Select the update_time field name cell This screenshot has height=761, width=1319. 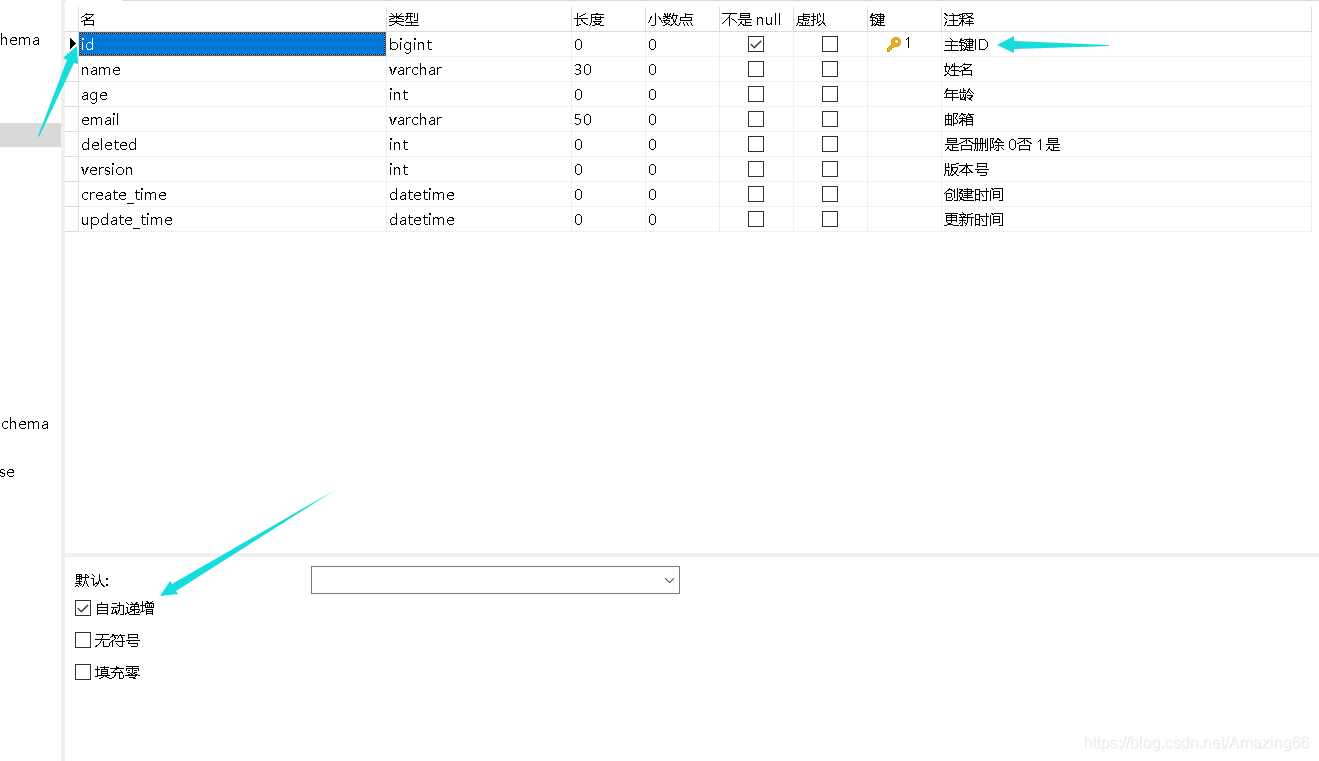[232, 219]
